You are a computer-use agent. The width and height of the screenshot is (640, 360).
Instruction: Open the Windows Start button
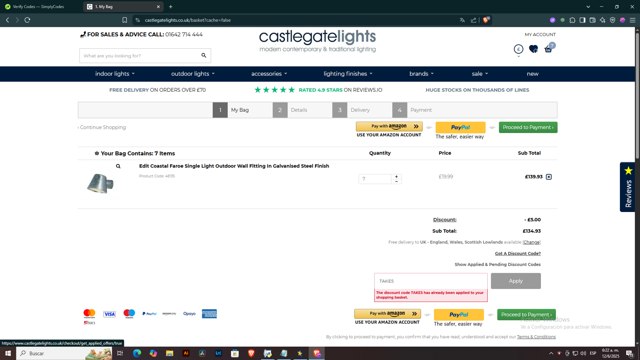point(8,353)
